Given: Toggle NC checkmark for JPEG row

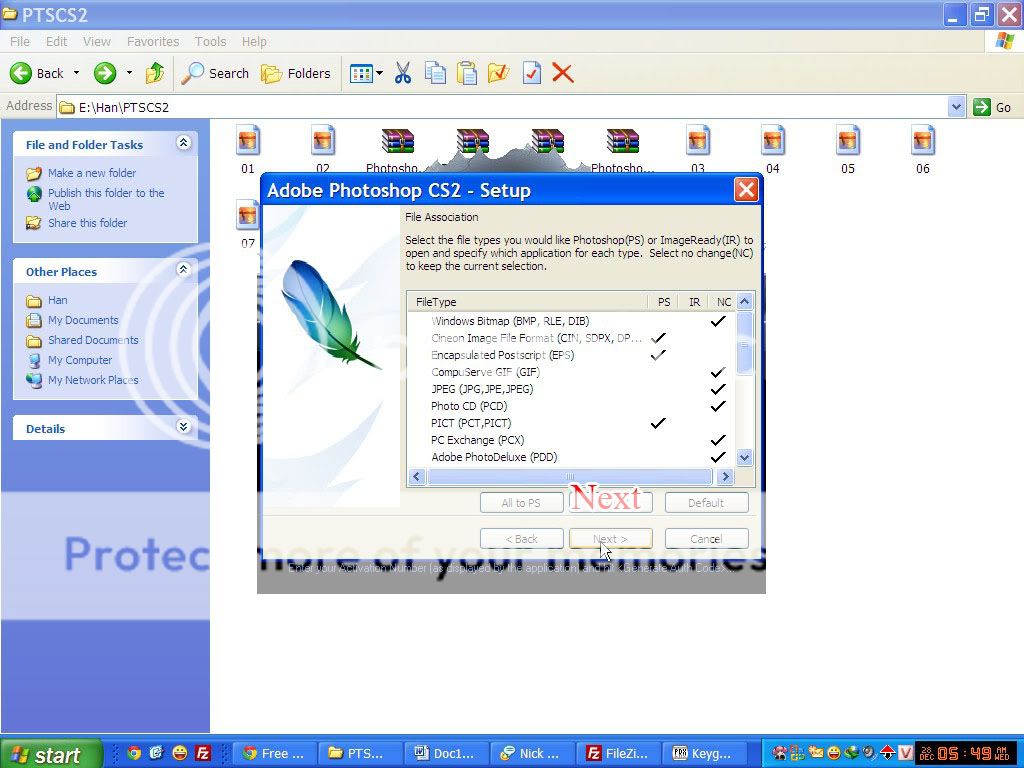Looking at the screenshot, I should pyautogui.click(x=718, y=389).
